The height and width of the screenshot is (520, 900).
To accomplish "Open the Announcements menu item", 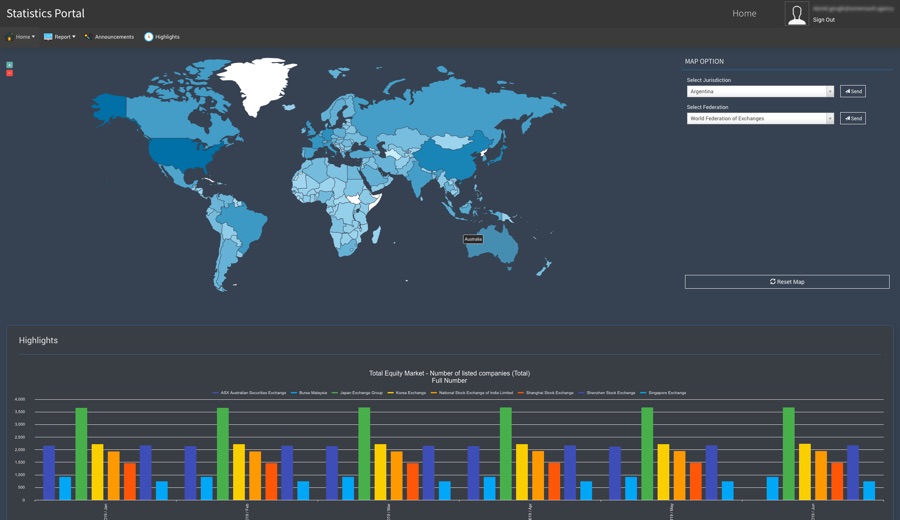I will point(114,37).
